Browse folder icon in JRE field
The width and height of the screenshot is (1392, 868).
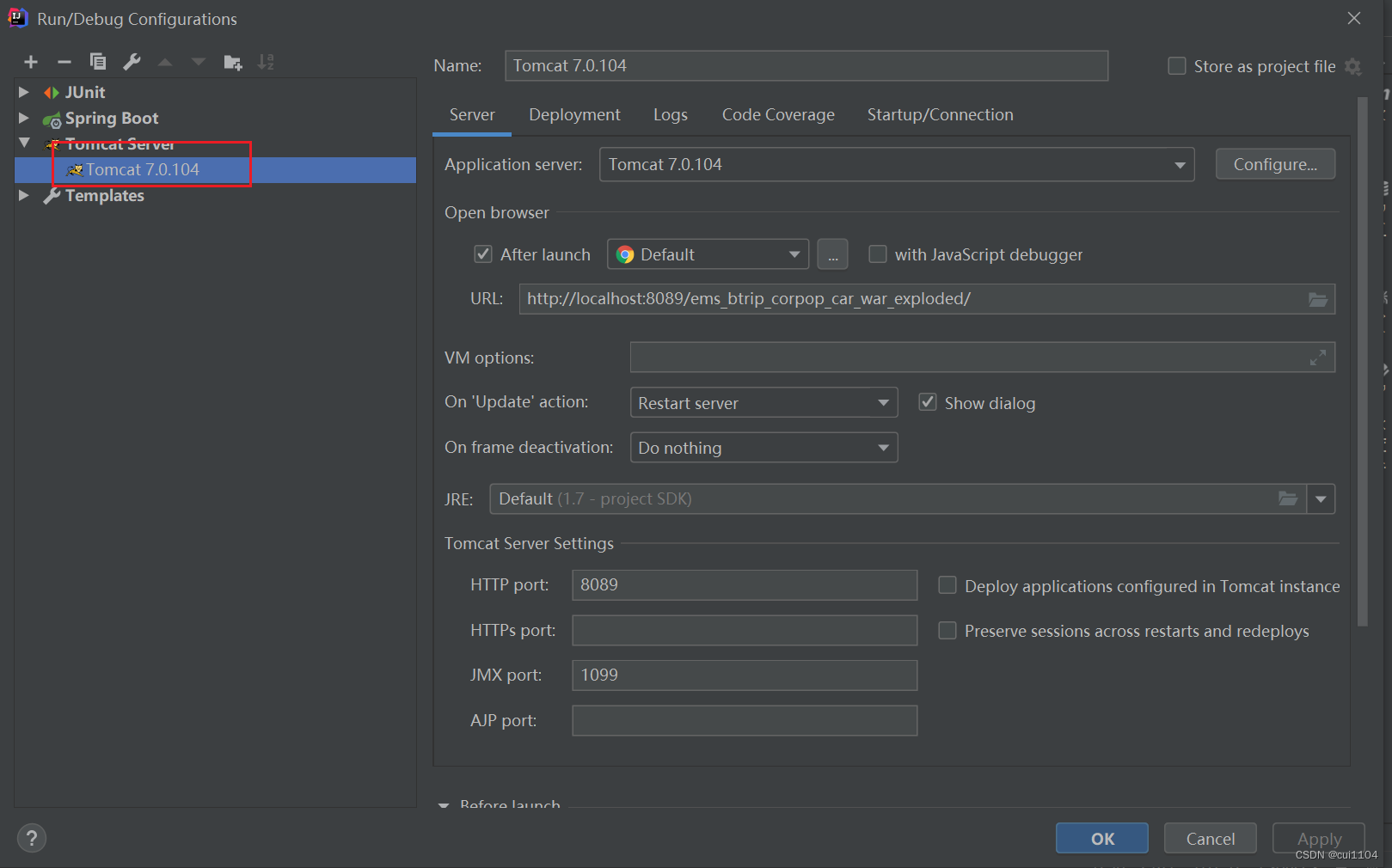(1287, 498)
